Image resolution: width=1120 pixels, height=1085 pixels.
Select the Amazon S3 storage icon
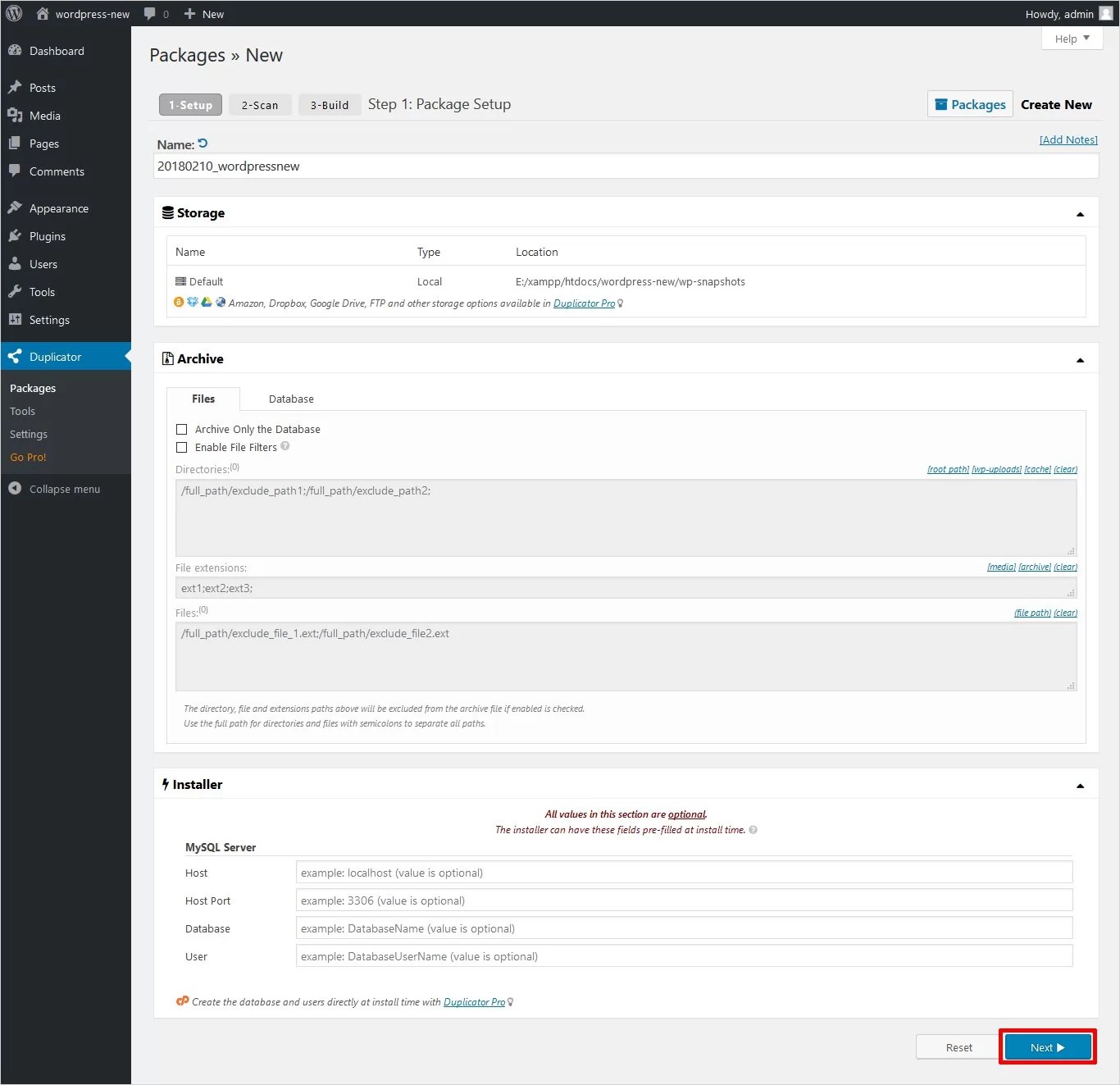[179, 302]
